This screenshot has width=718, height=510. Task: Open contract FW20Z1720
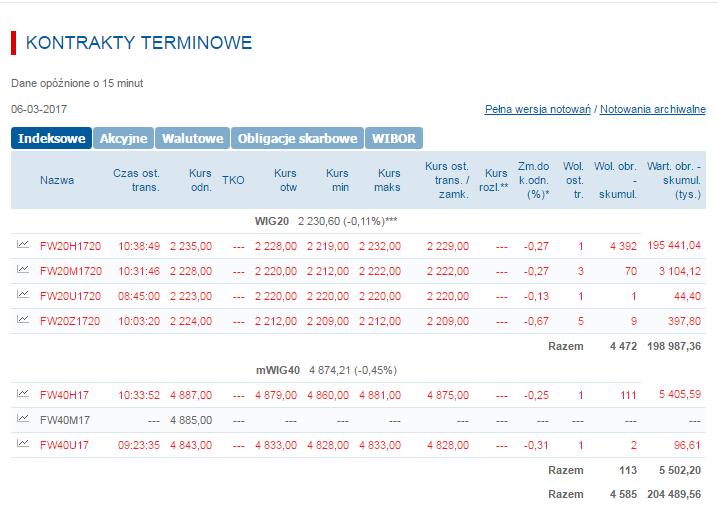pos(70,321)
